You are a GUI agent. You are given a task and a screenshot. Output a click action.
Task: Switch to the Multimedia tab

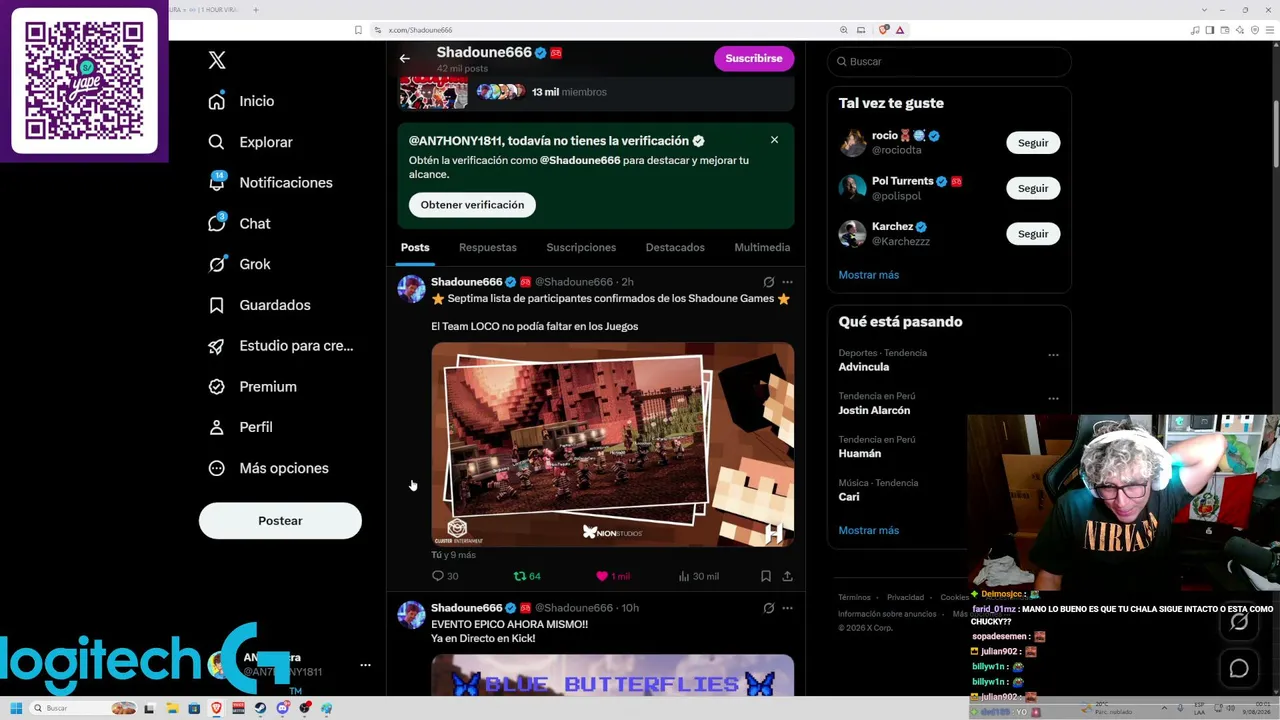pos(762,247)
